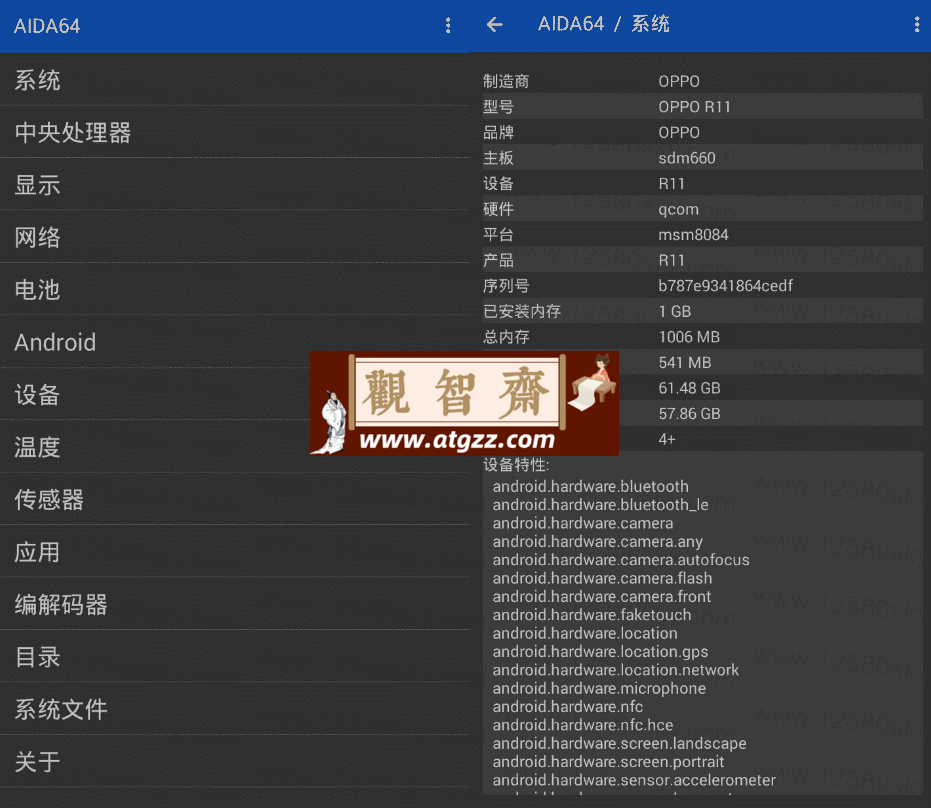Click the 4+ value
This screenshot has height=808, width=931.
667,439
